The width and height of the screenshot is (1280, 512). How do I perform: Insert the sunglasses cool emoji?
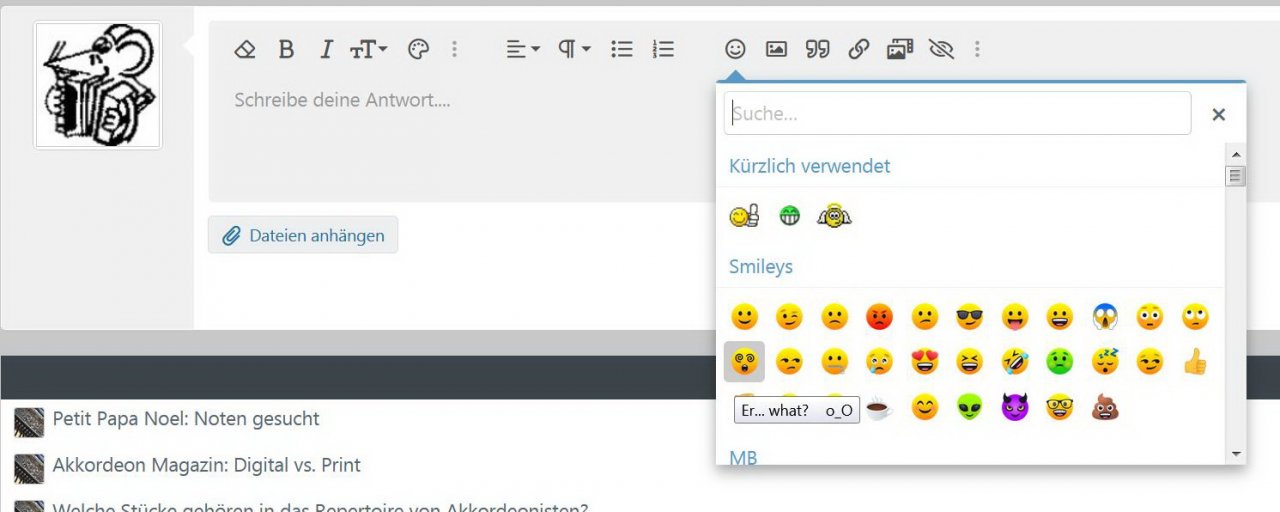969,318
